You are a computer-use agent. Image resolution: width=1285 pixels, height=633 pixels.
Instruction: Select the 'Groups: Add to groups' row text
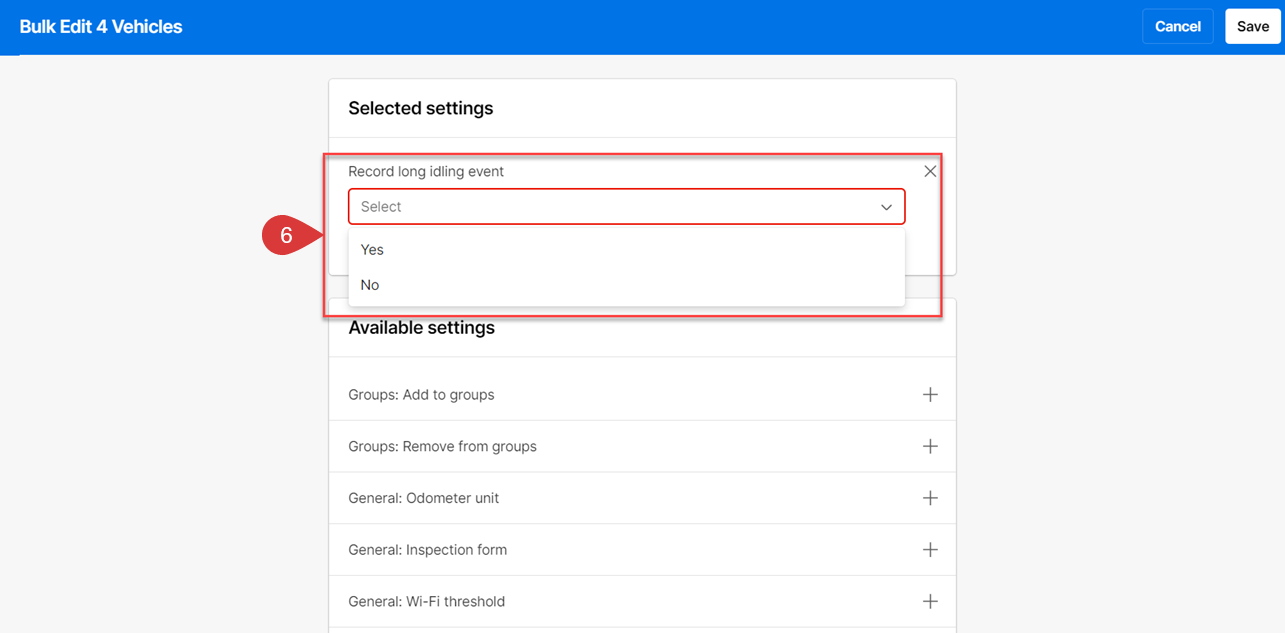click(421, 395)
